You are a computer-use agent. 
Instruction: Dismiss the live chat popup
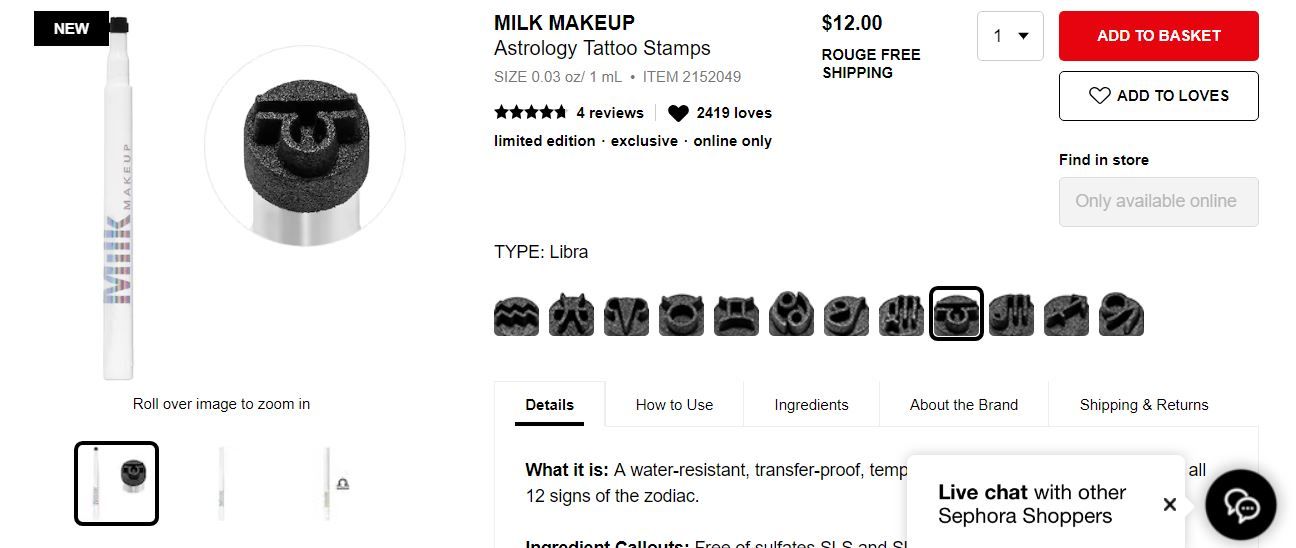pyautogui.click(x=1169, y=504)
